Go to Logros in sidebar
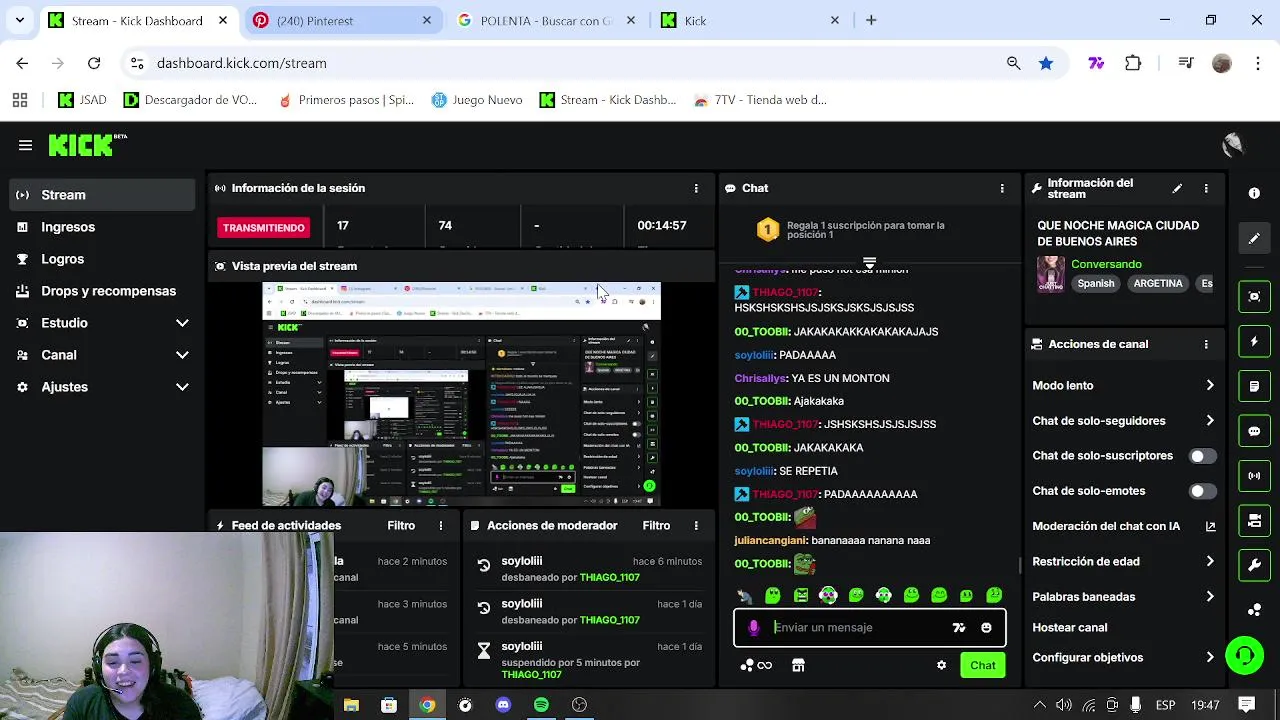Image resolution: width=1280 pixels, height=720 pixels. click(x=102, y=259)
